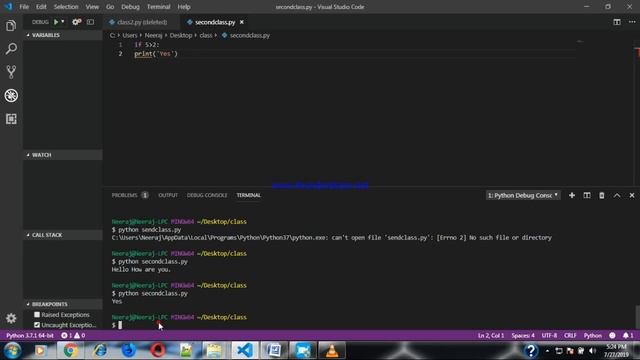Open the Extensions view

(11, 119)
